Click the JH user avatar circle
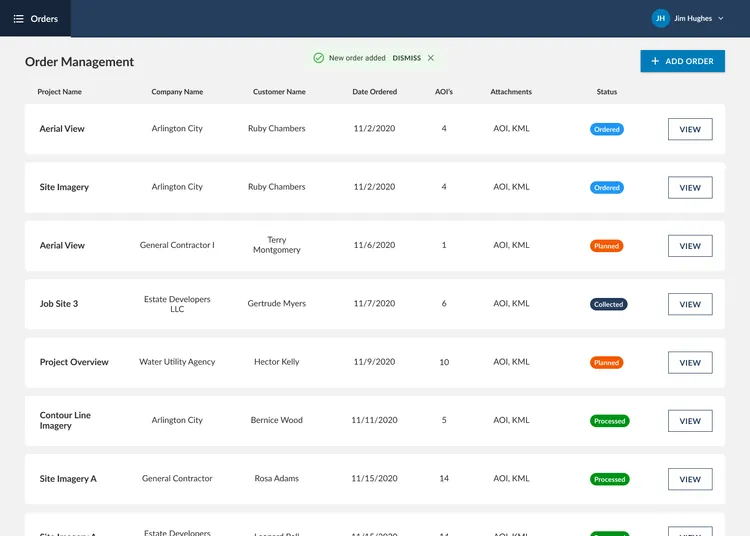Viewport: 750px width, 536px height. click(660, 18)
